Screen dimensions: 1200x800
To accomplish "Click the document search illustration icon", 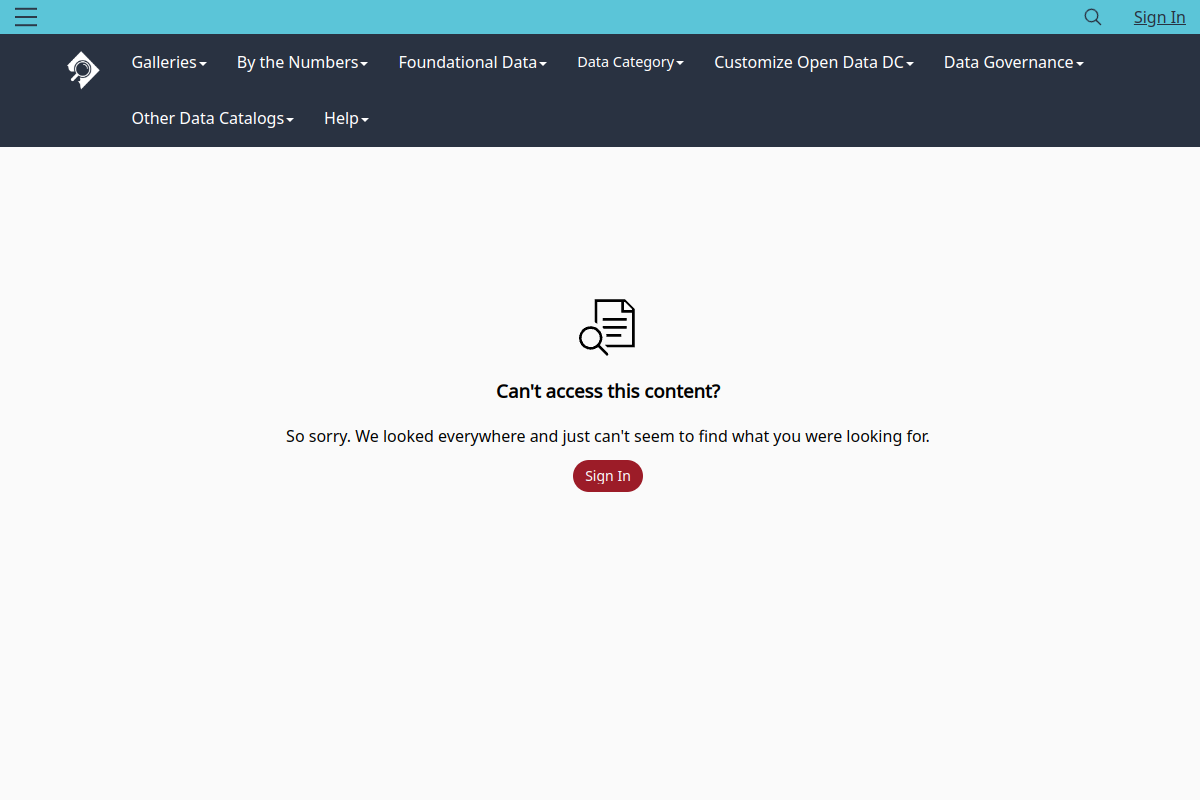I will pos(607,327).
